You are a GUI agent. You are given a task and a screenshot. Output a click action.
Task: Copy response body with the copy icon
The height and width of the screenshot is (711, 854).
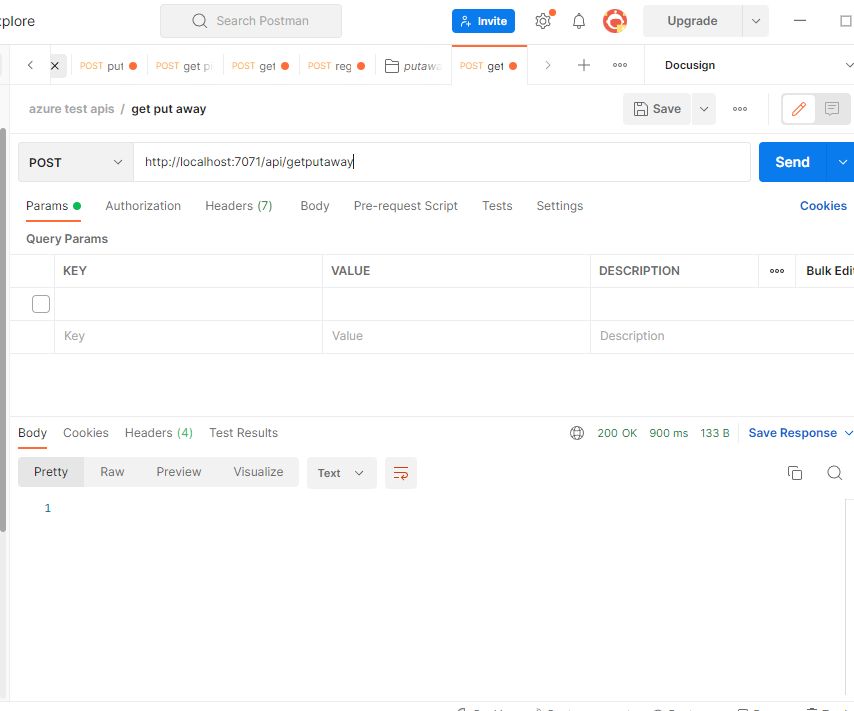(795, 473)
